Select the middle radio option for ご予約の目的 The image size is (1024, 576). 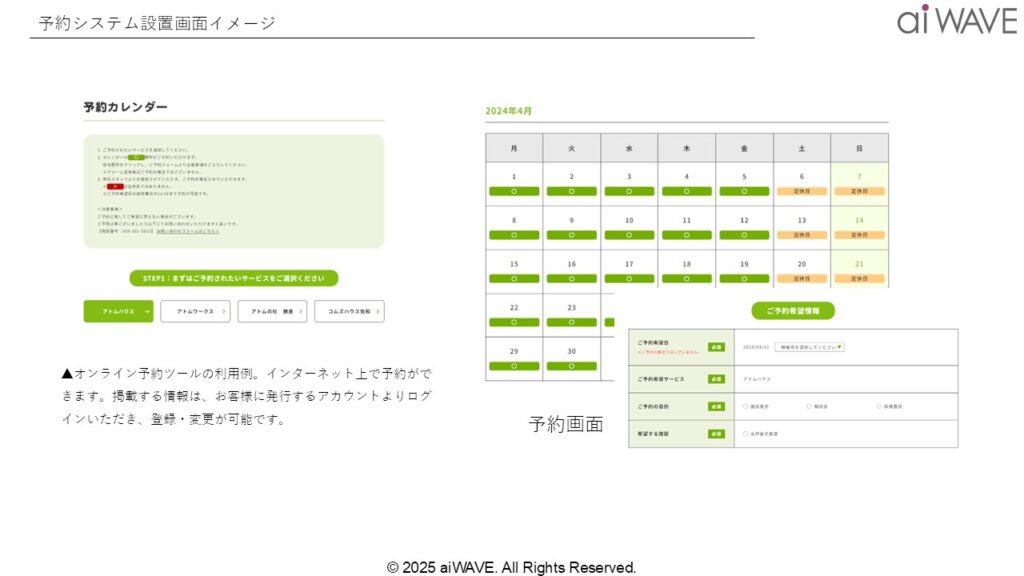click(809, 407)
